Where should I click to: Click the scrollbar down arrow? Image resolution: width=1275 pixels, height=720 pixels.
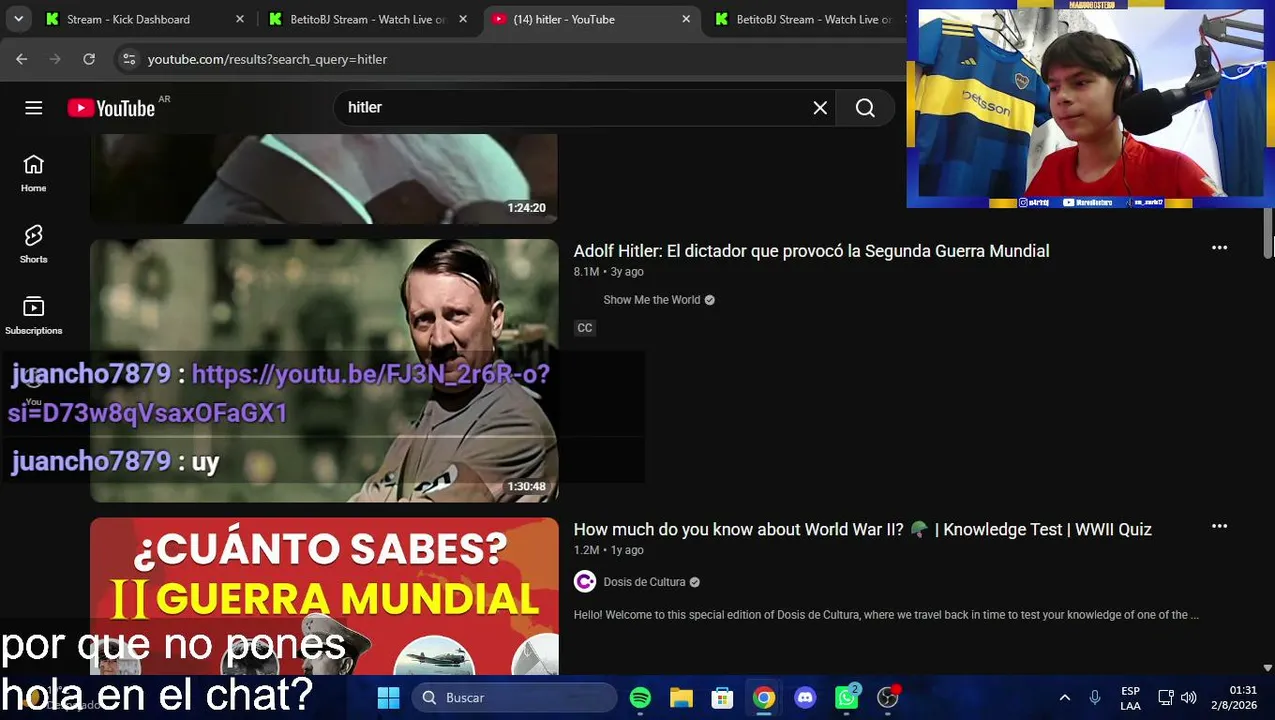click(x=1268, y=667)
